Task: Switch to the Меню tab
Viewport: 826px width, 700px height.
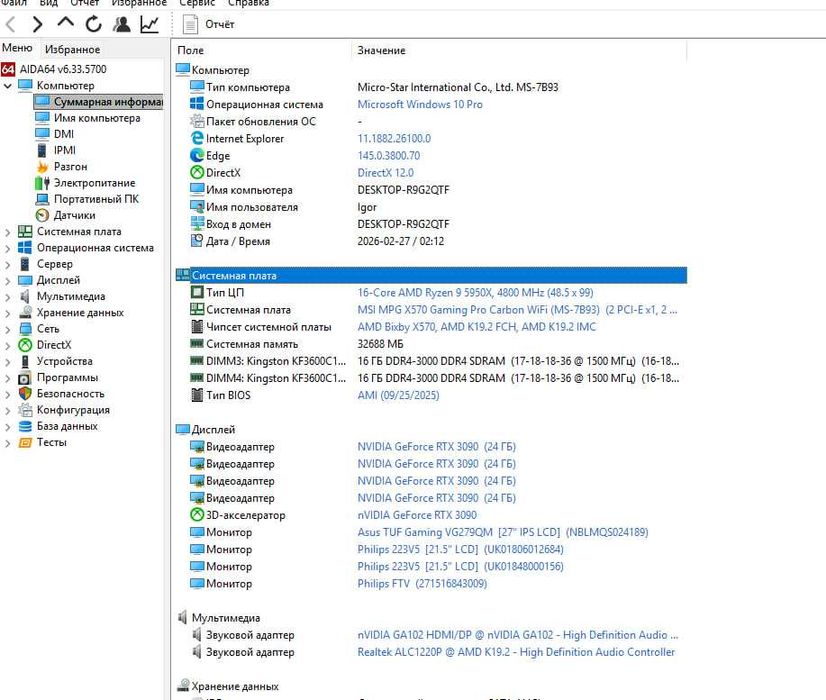Action: click(x=17, y=48)
